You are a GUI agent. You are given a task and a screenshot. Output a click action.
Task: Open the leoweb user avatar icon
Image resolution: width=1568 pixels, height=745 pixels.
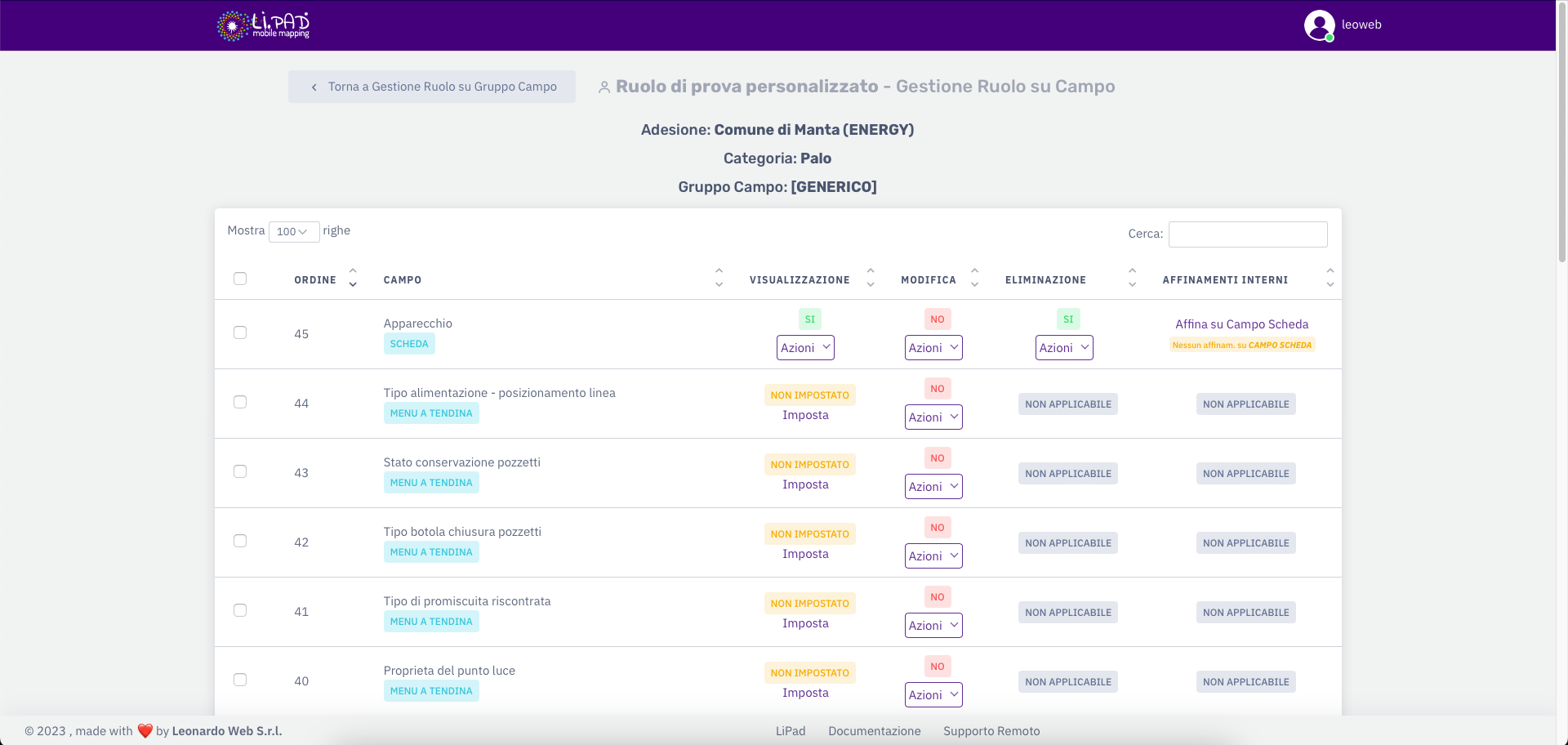(x=1319, y=25)
